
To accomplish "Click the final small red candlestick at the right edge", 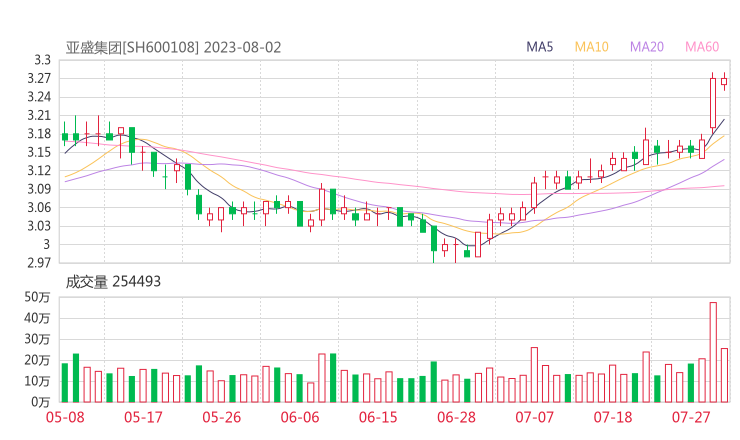I will coord(724,81).
